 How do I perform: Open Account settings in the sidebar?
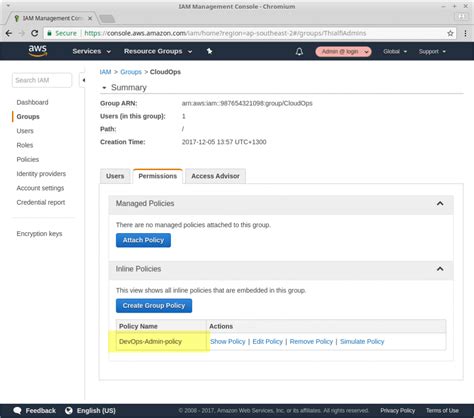(40, 188)
